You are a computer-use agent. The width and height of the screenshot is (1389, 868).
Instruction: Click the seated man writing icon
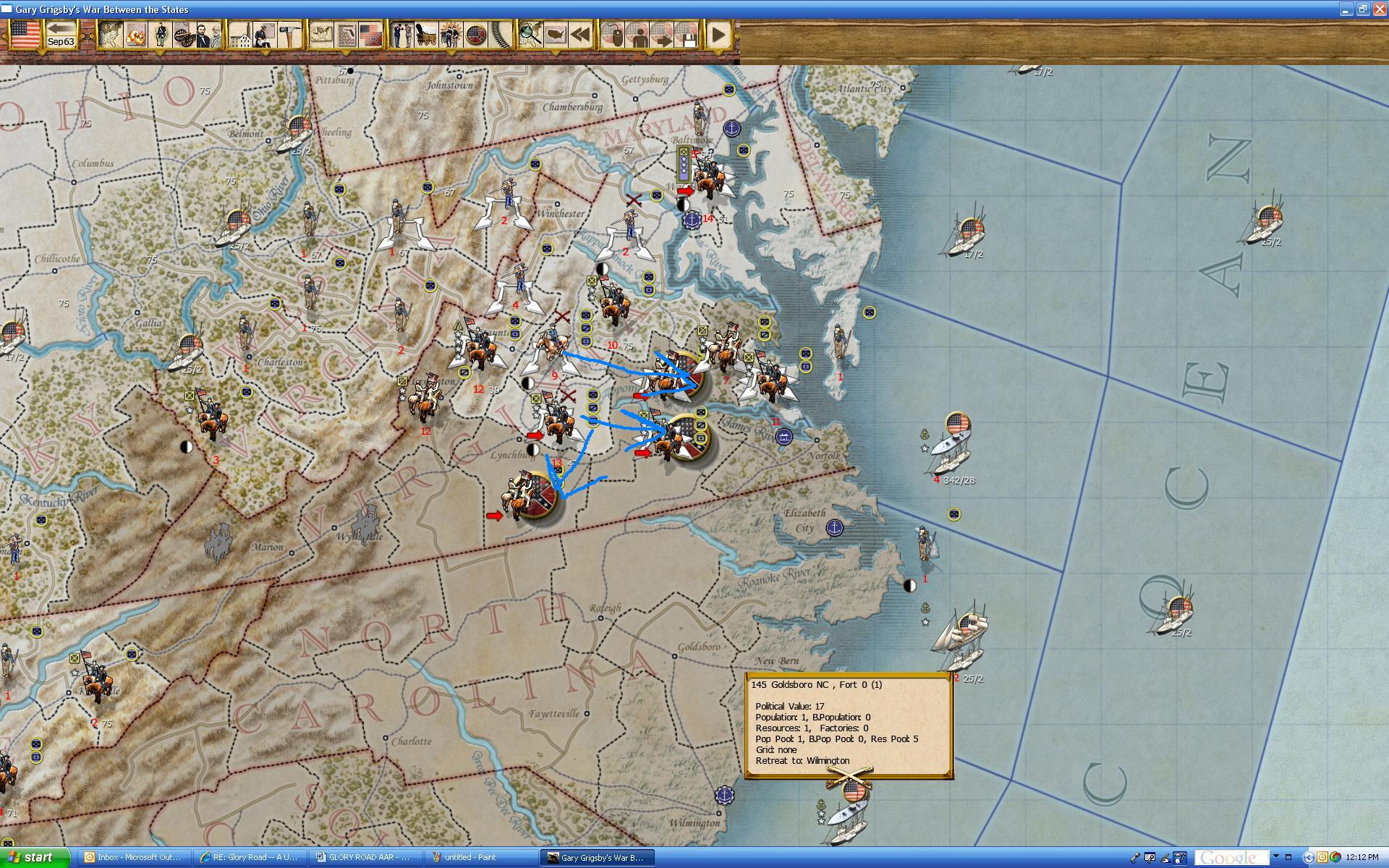tap(266, 34)
